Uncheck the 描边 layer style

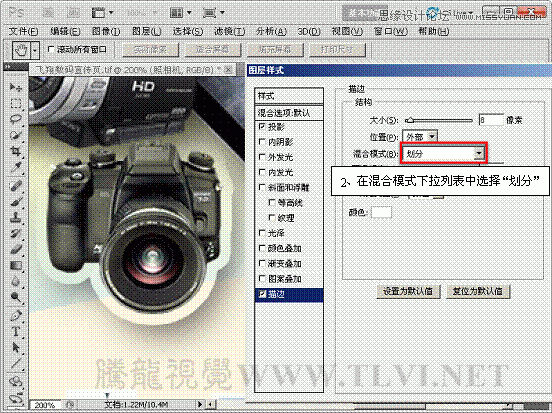[x=262, y=294]
